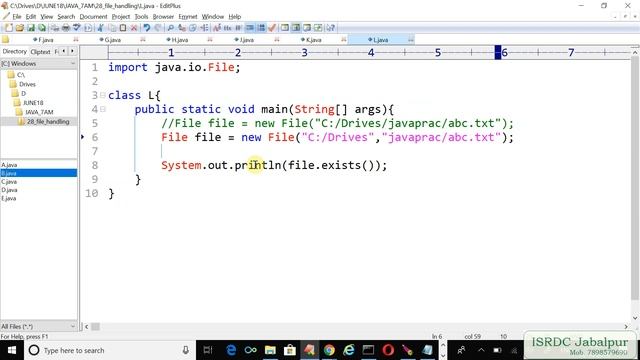The image size is (640, 360).
Task: Click the Help pointer toolbar icon
Action: pos(331,28)
